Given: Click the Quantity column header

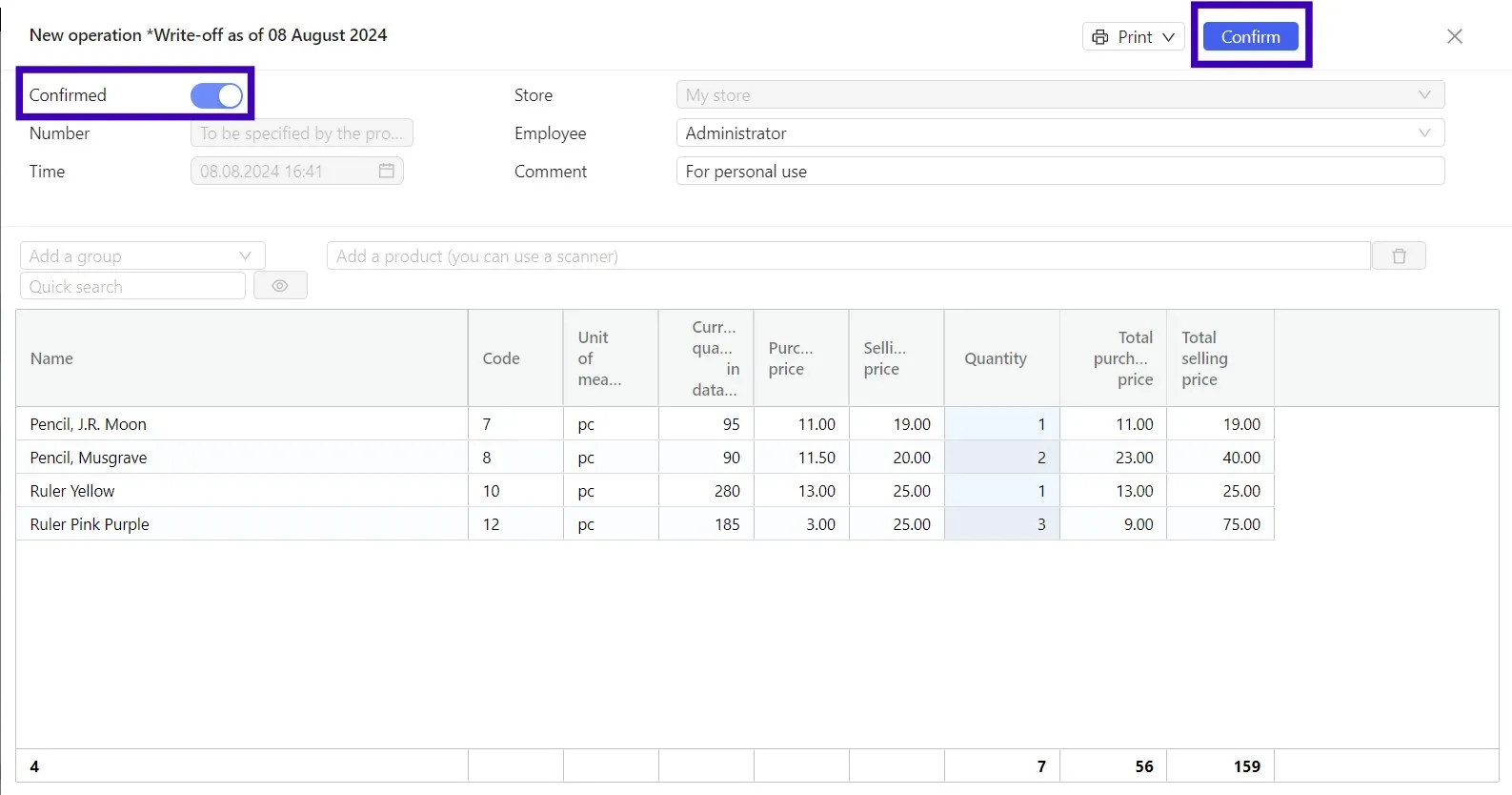Looking at the screenshot, I should (x=1001, y=358).
